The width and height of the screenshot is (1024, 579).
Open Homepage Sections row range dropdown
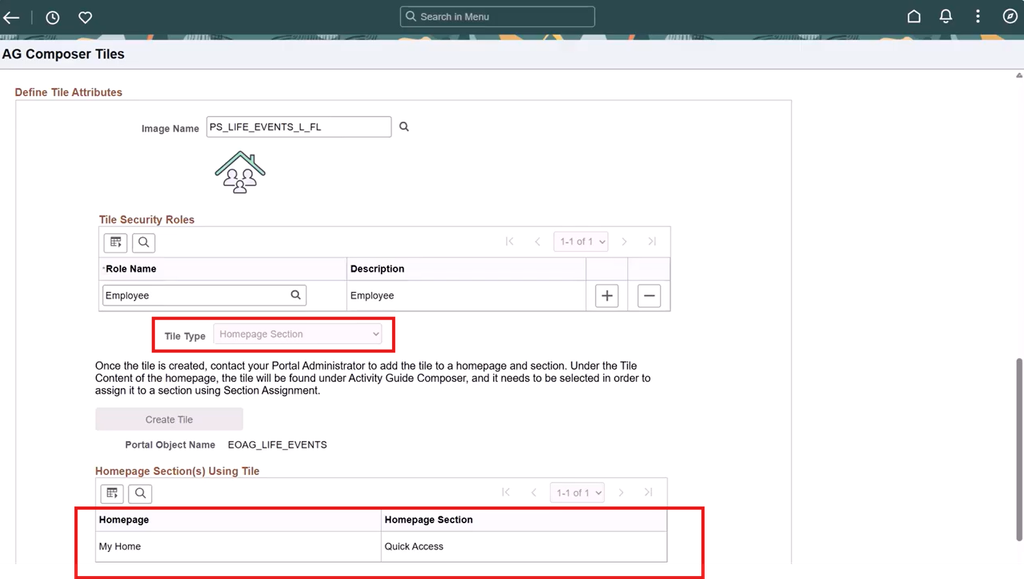[x=577, y=493]
